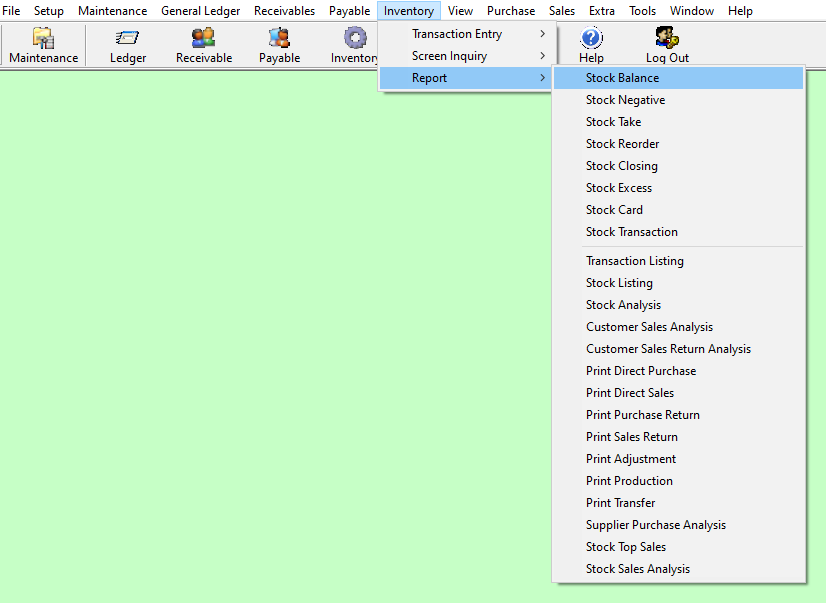
Task: Click the Inventory gear toolbar icon
Action: [x=353, y=45]
